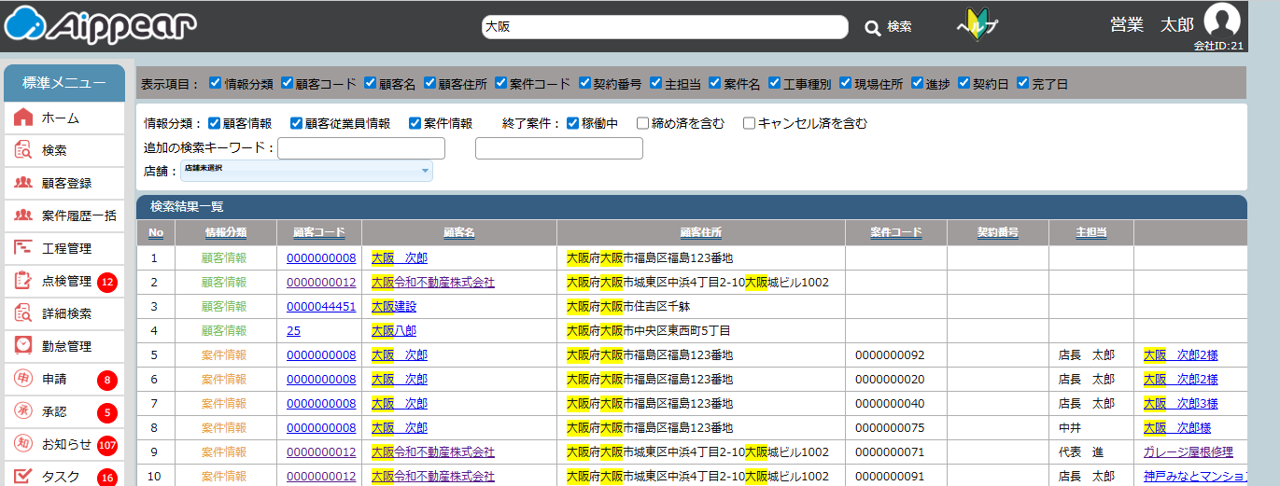The height and width of the screenshot is (486, 1280).
Task: Enable the 締め済を含む checkbox
Action: [x=643, y=124]
